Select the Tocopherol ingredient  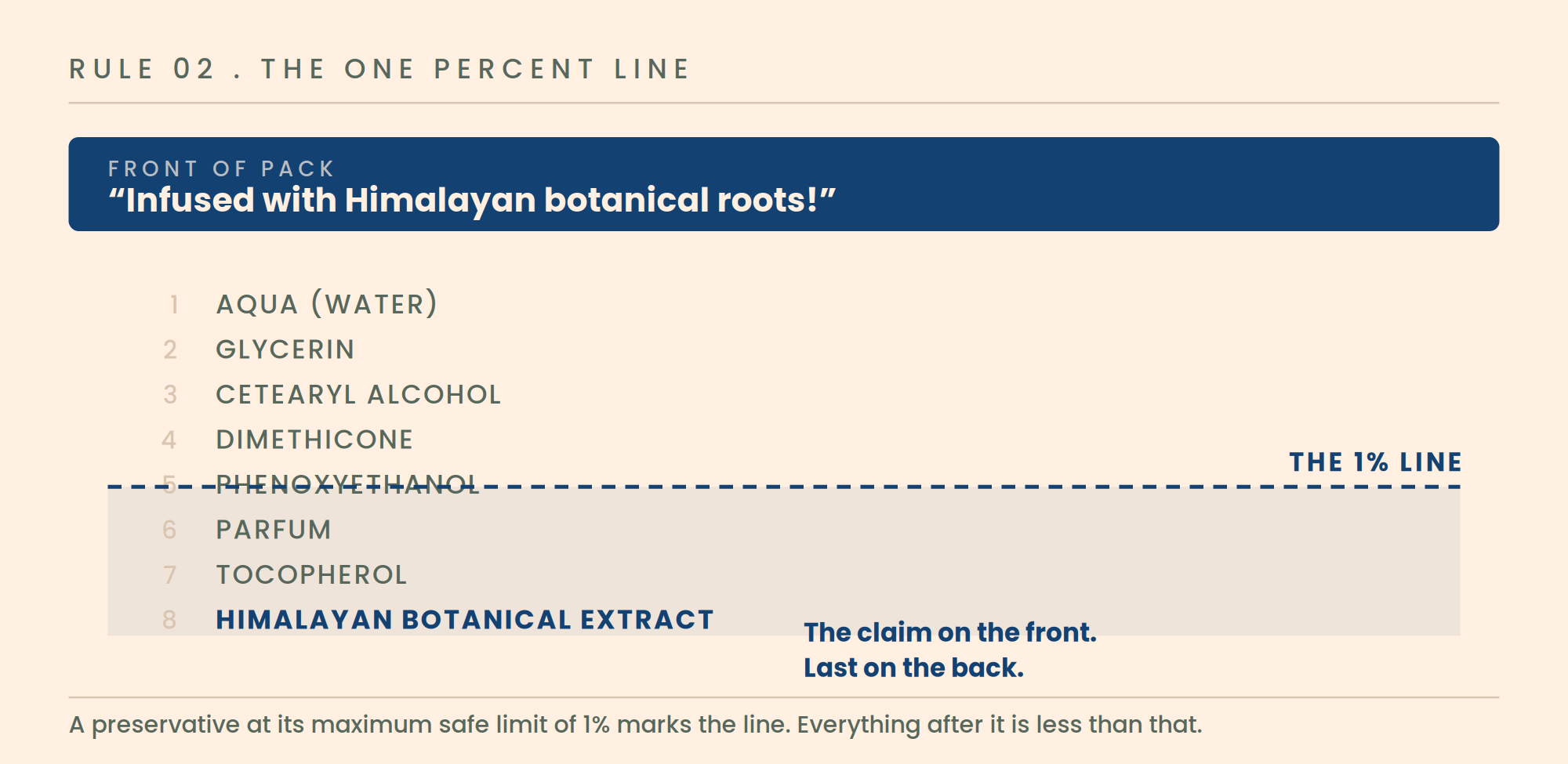click(x=311, y=574)
